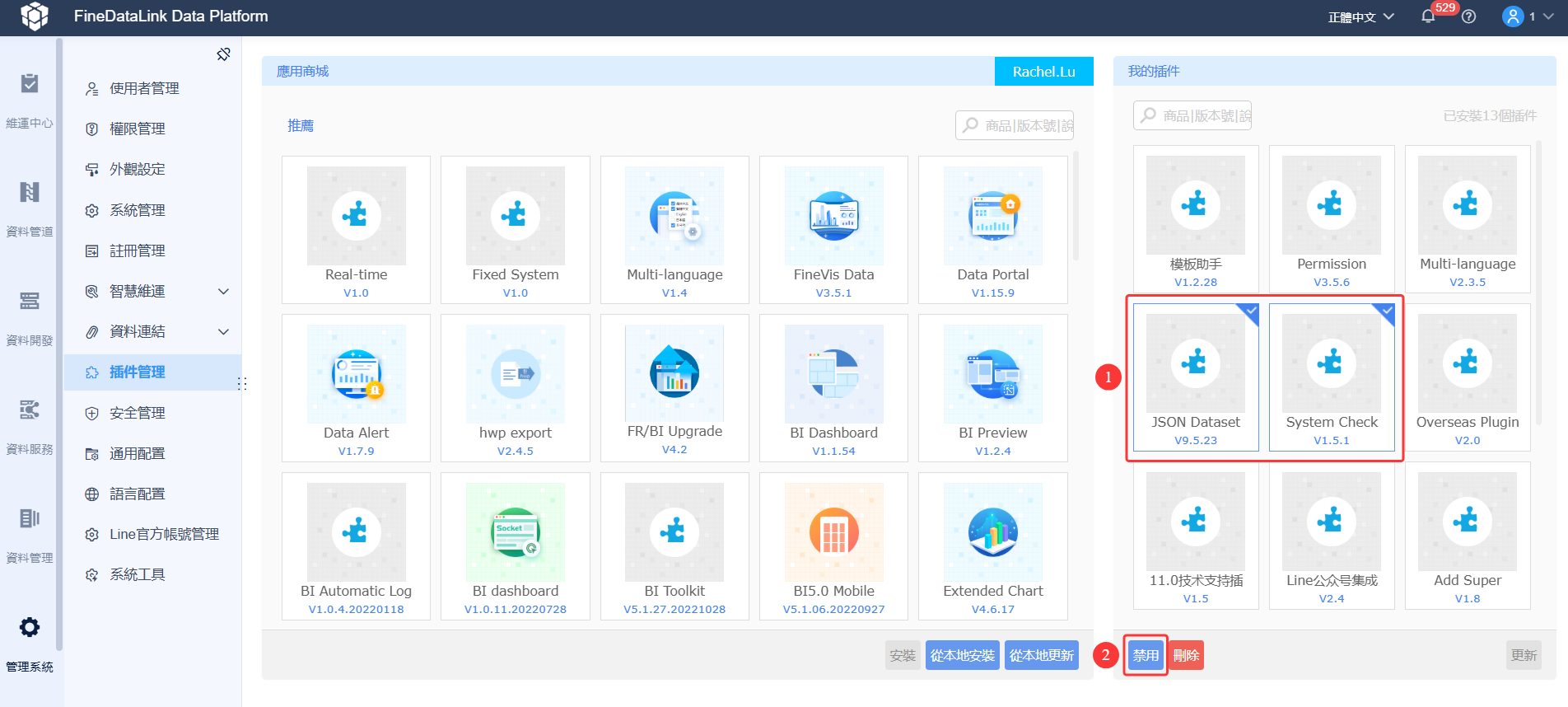Open the 資料開發 sidebar module
This screenshot has width=1568, height=707.
click(x=30, y=318)
